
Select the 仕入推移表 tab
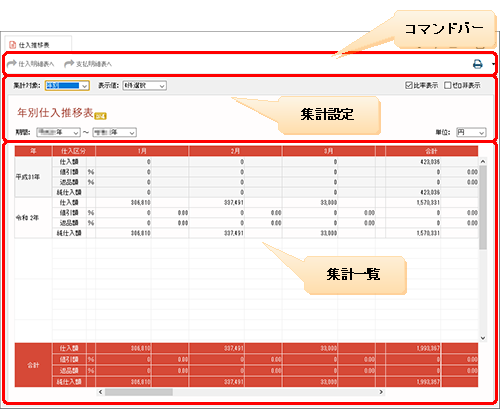38,44
